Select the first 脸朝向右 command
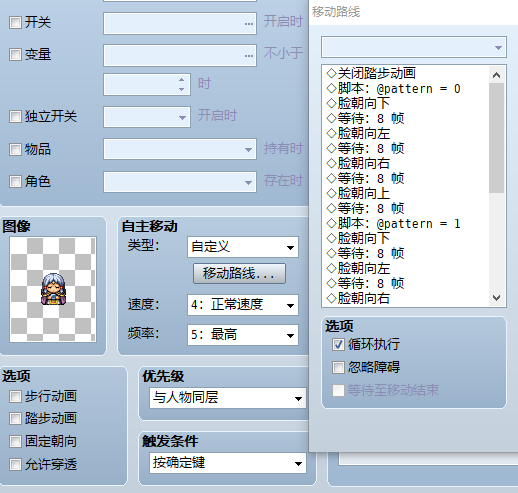The width and height of the screenshot is (518, 493). click(358, 163)
